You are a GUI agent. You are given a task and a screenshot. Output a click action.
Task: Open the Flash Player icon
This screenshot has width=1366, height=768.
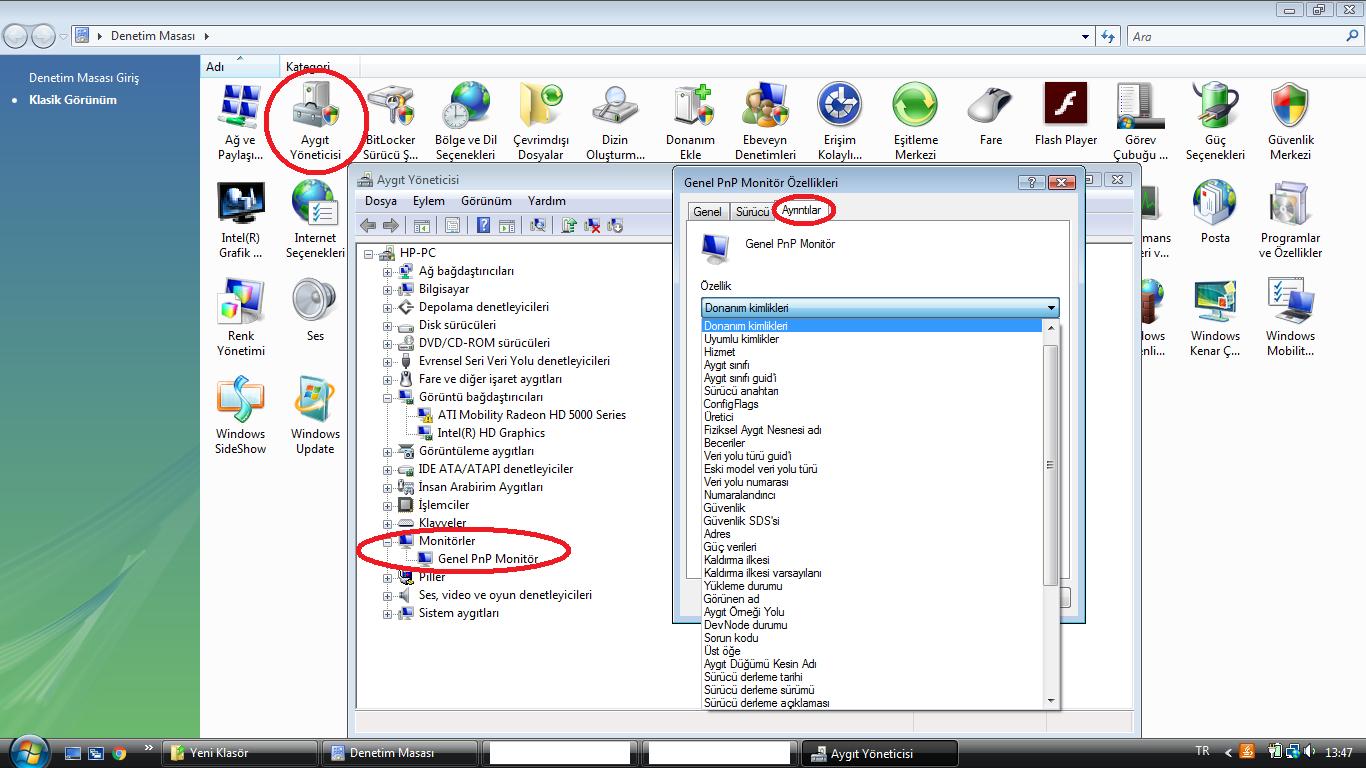1066,116
